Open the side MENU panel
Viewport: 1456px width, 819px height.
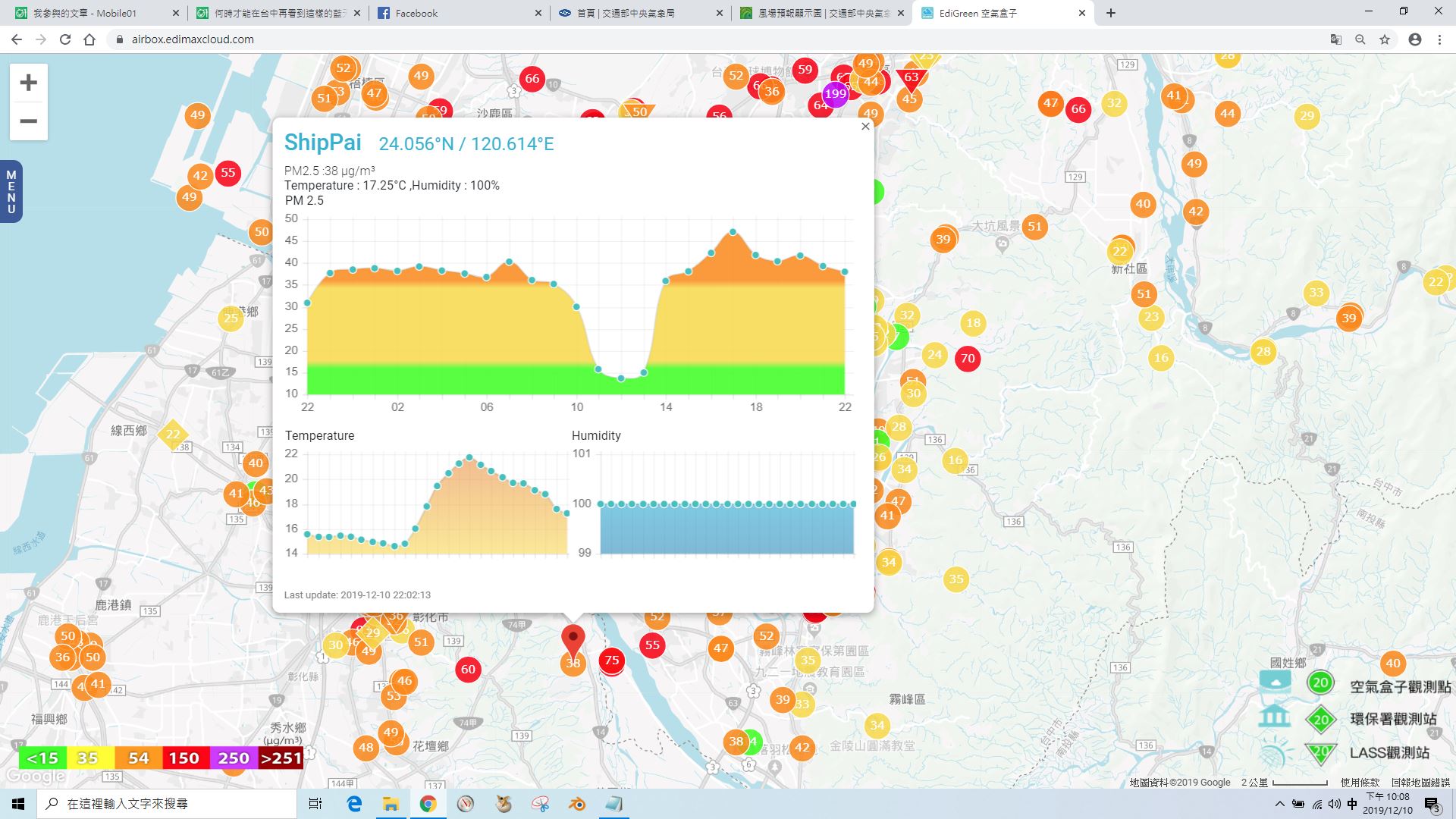point(11,192)
